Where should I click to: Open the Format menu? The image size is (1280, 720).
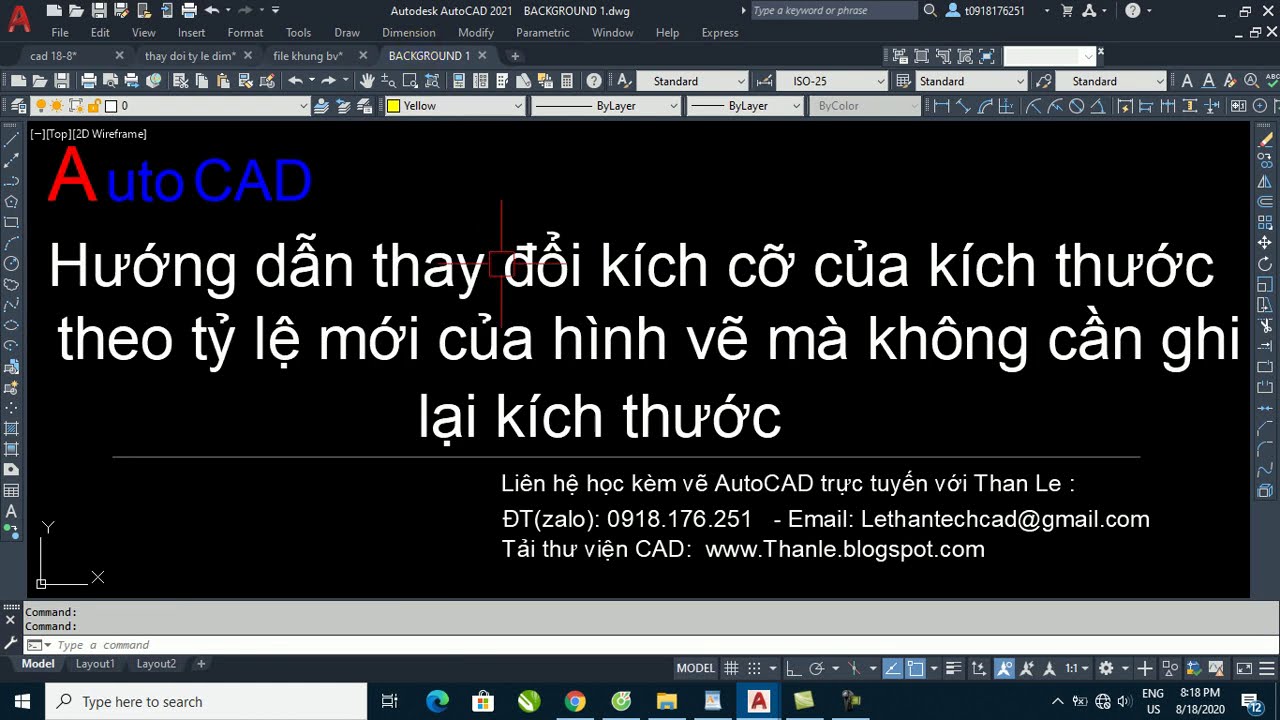pos(245,33)
